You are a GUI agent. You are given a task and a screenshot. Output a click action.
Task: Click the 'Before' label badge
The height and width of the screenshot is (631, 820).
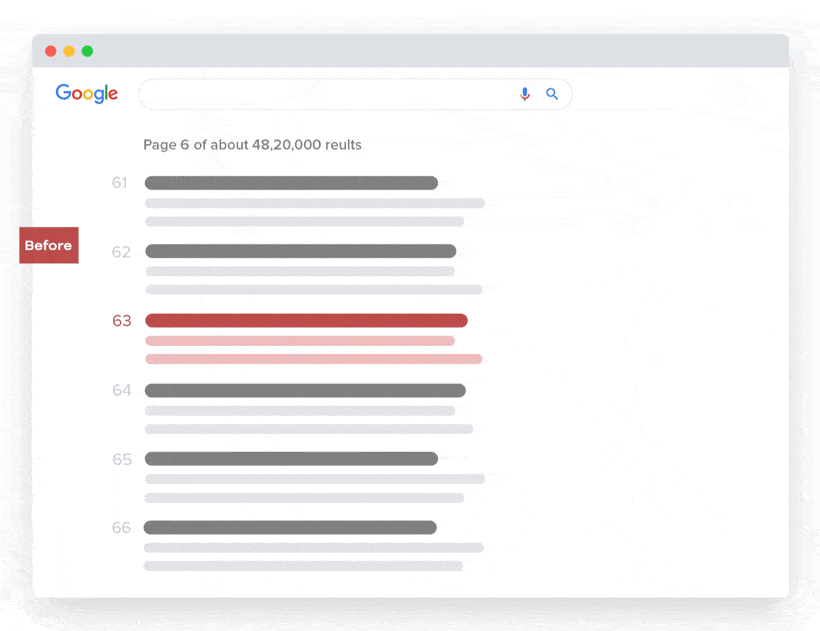click(48, 245)
